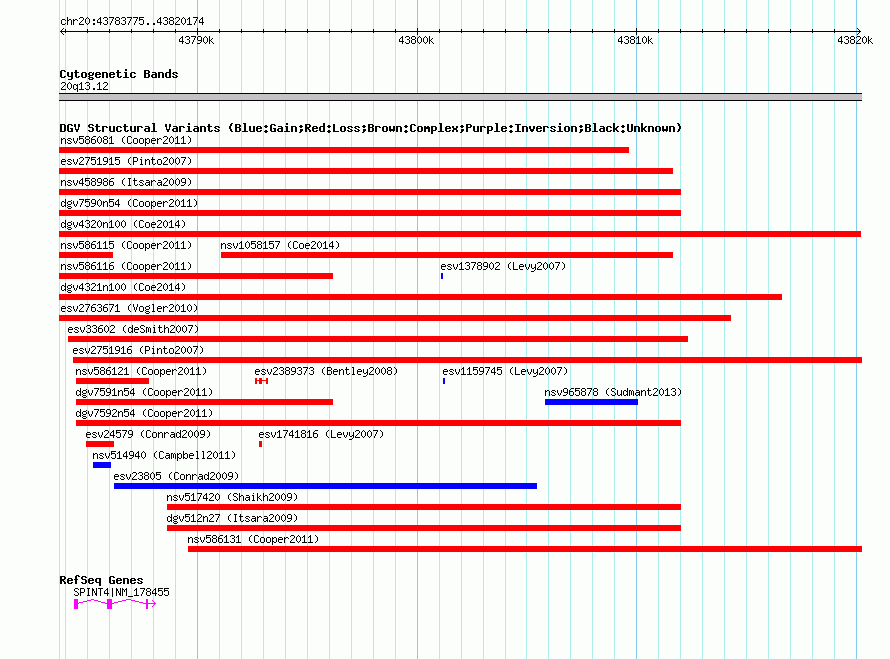Click the SPINT4|NM_178455 gene label
This screenshot has height=659, width=890.
coord(121,592)
